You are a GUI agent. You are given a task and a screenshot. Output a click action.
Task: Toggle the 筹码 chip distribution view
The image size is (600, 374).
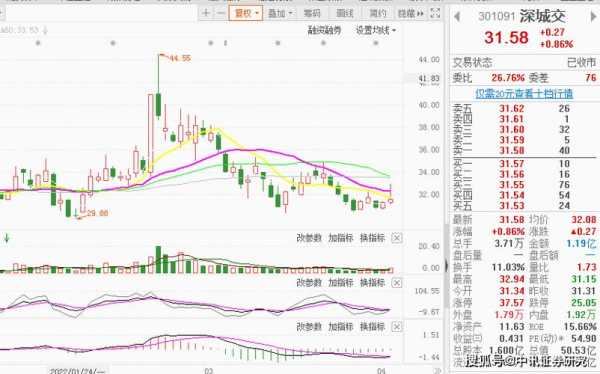pos(312,13)
